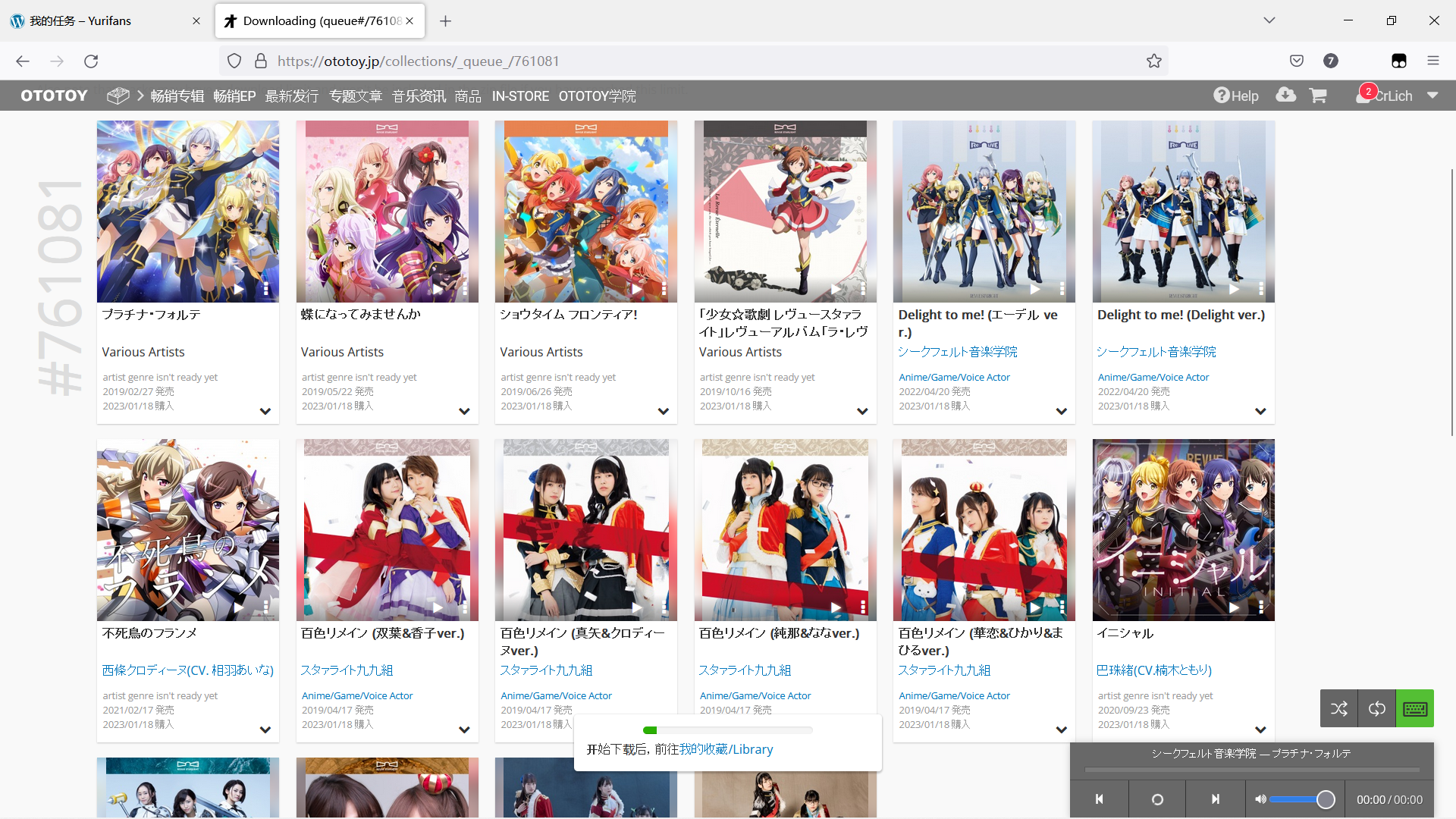Expand details for レヴュースタァライト album
This screenshot has height=819, width=1456.
(862, 411)
